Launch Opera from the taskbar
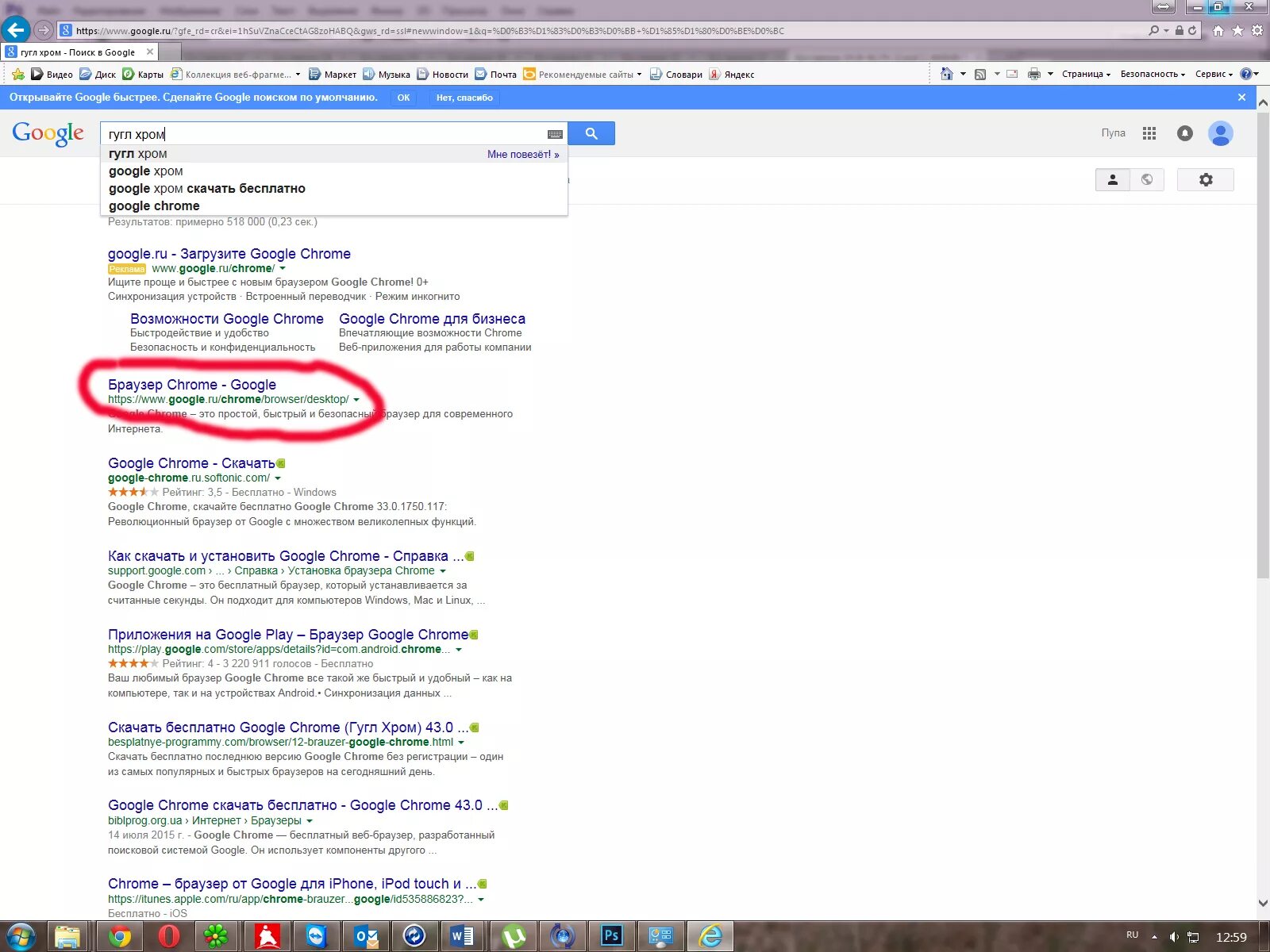The width and height of the screenshot is (1270, 952). 168,937
